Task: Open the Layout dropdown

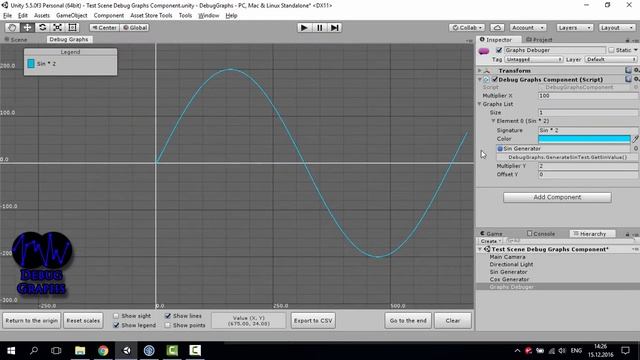Action: [617, 27]
